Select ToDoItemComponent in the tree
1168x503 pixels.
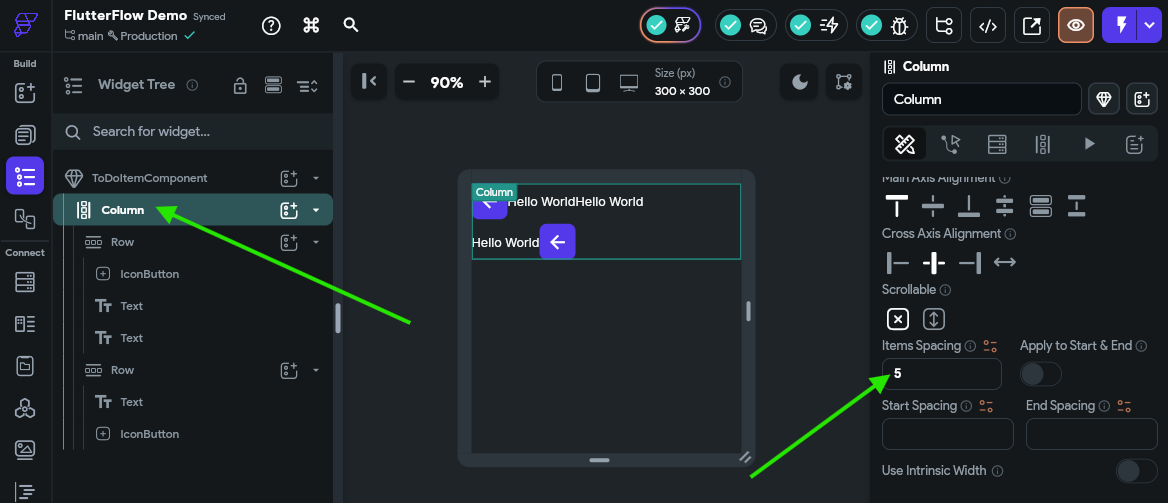(150, 178)
